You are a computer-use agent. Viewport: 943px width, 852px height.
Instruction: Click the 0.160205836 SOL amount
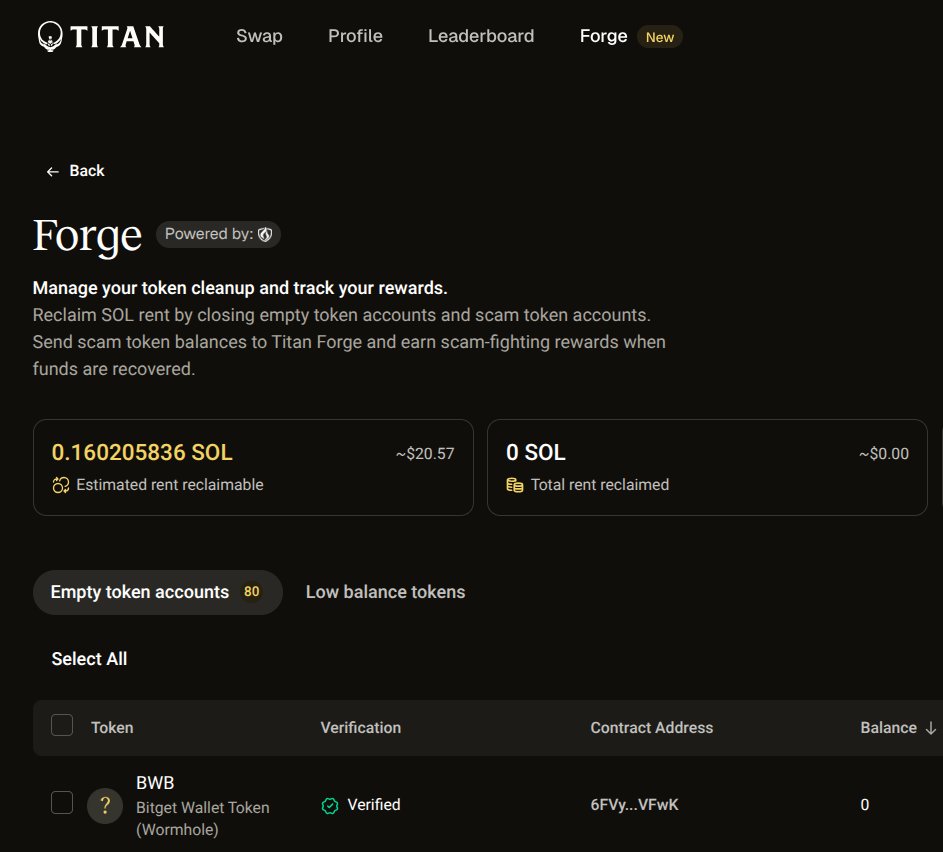(x=142, y=453)
